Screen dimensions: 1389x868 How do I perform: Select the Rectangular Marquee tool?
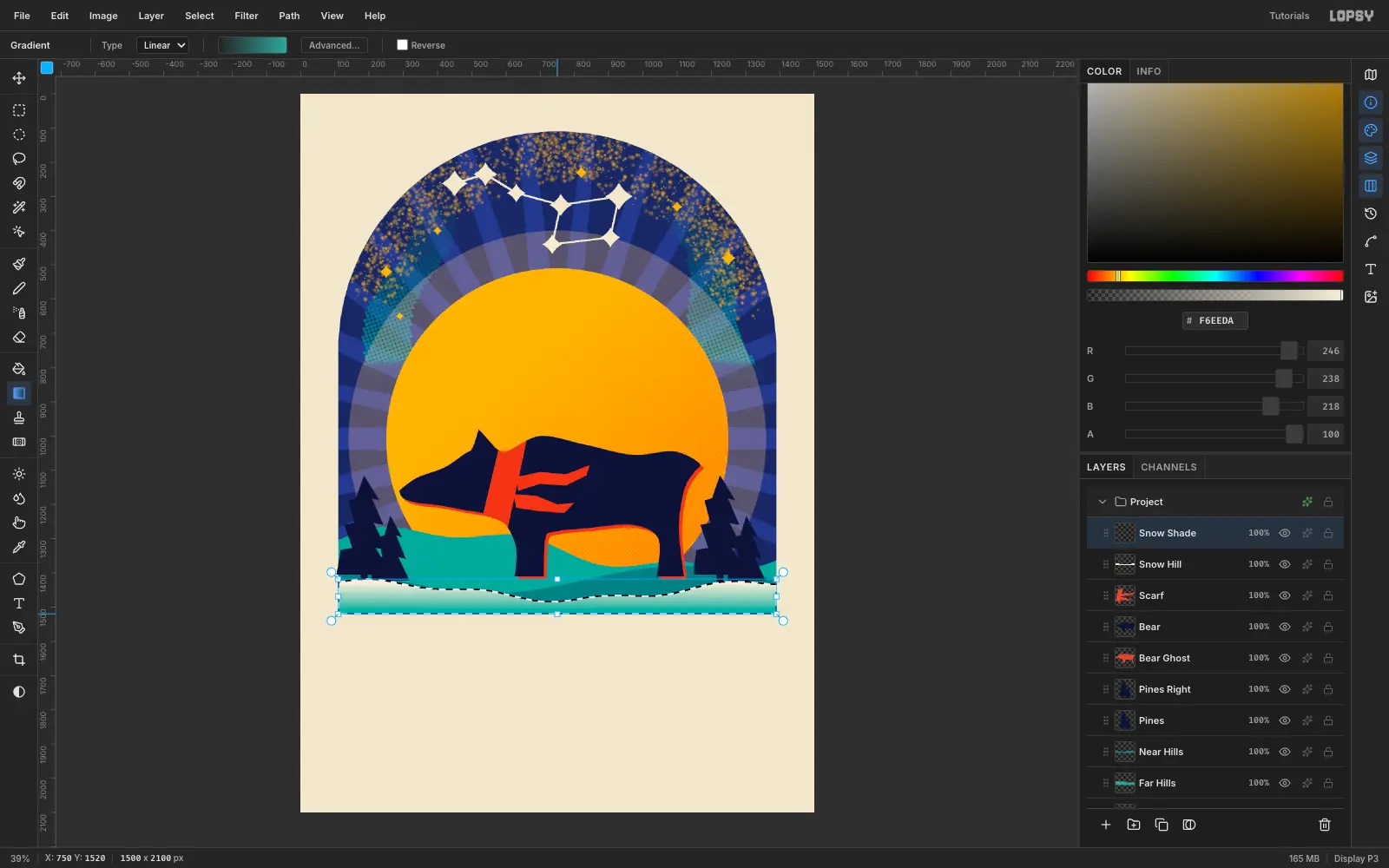click(x=19, y=110)
